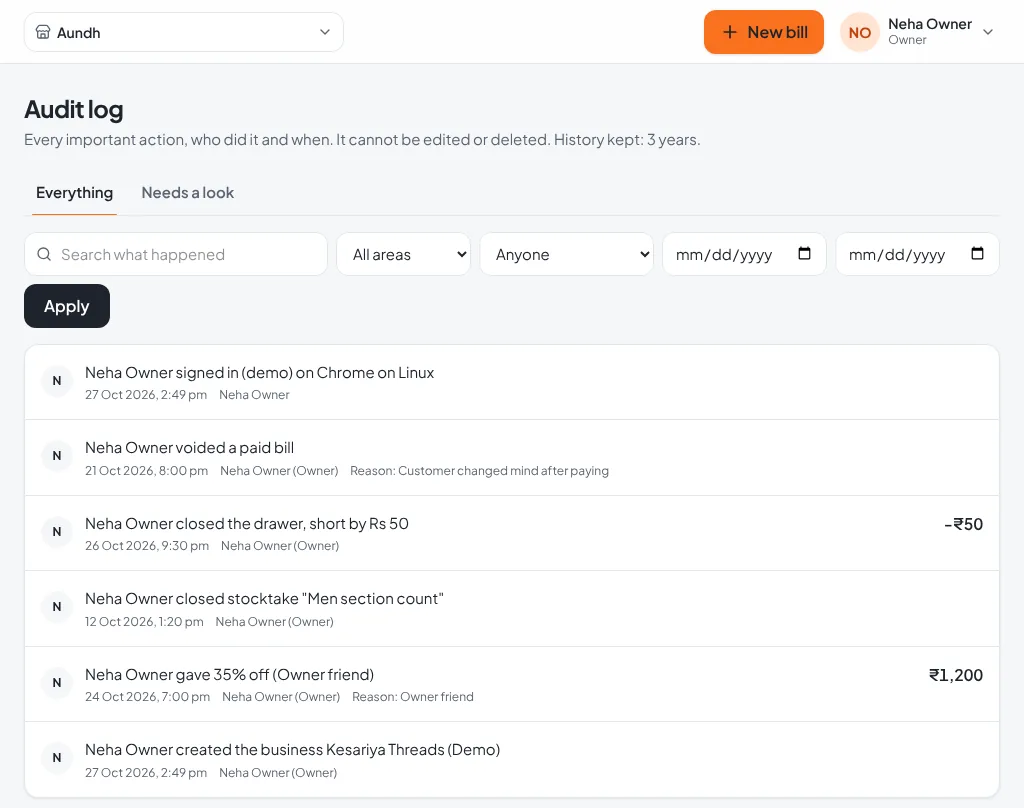Image resolution: width=1024 pixels, height=808 pixels.
Task: Open the calendar picker for the end date
Action: tap(978, 253)
